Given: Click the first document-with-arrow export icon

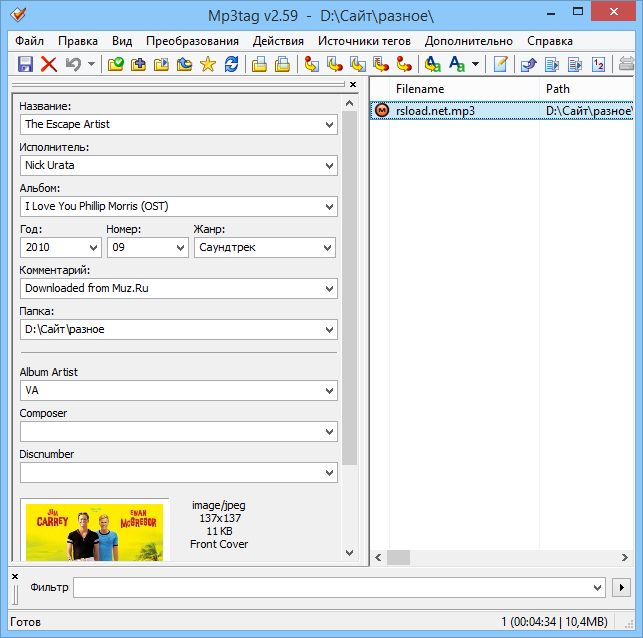Looking at the screenshot, I should point(552,64).
